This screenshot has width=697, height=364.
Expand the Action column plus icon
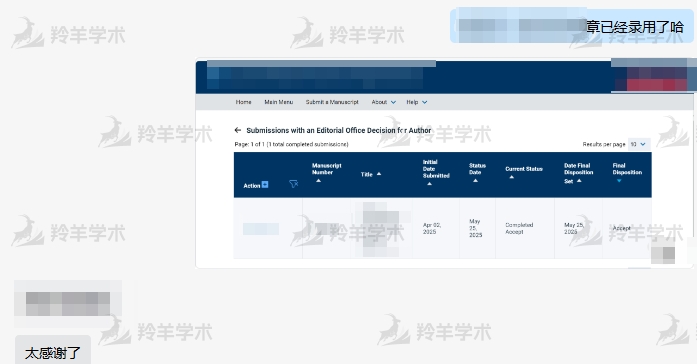point(265,184)
